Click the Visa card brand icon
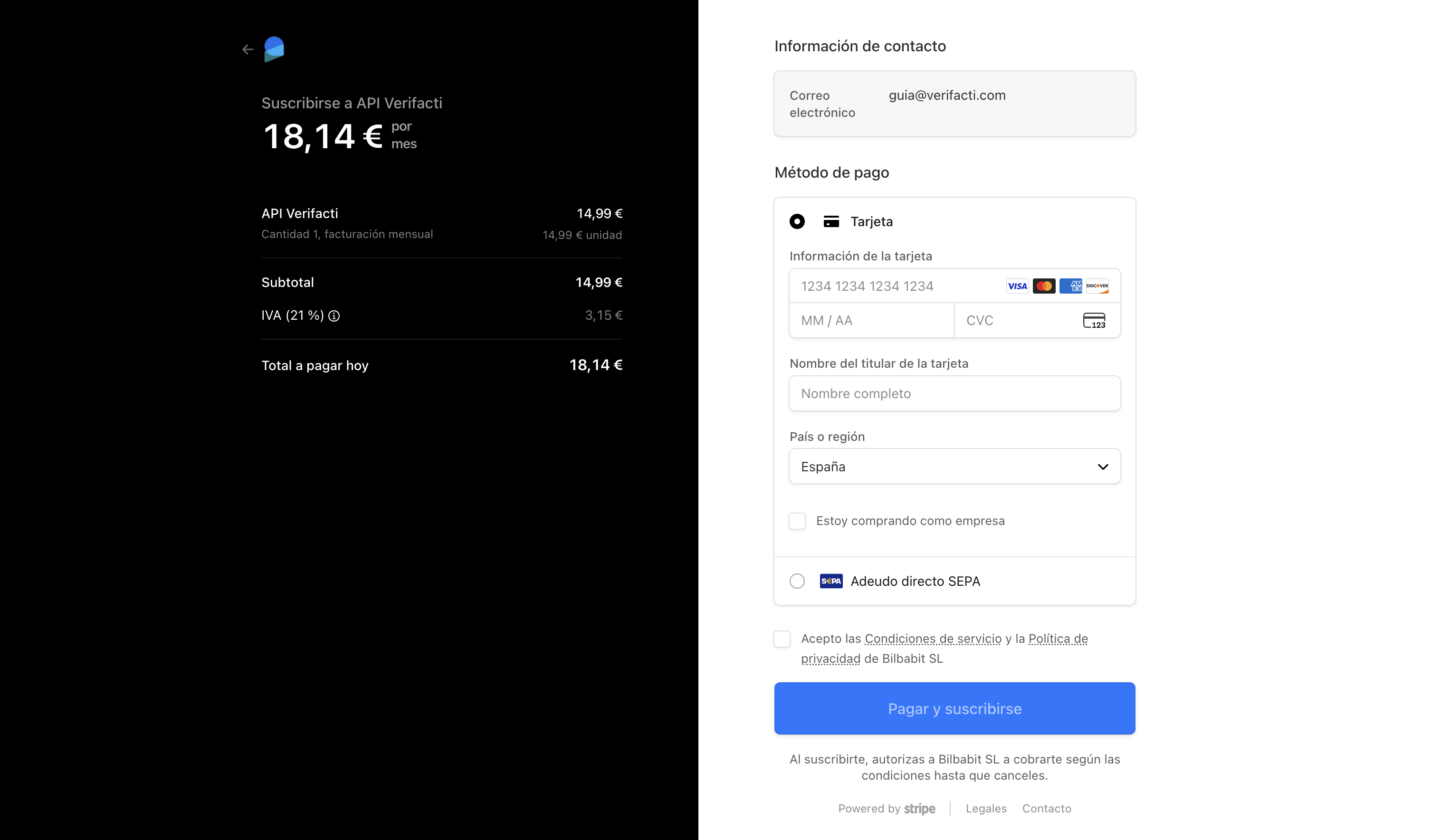 pyautogui.click(x=1018, y=286)
